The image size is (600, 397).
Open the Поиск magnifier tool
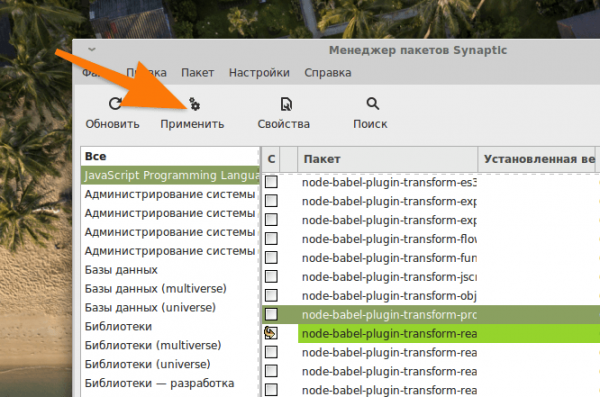pyautogui.click(x=370, y=113)
